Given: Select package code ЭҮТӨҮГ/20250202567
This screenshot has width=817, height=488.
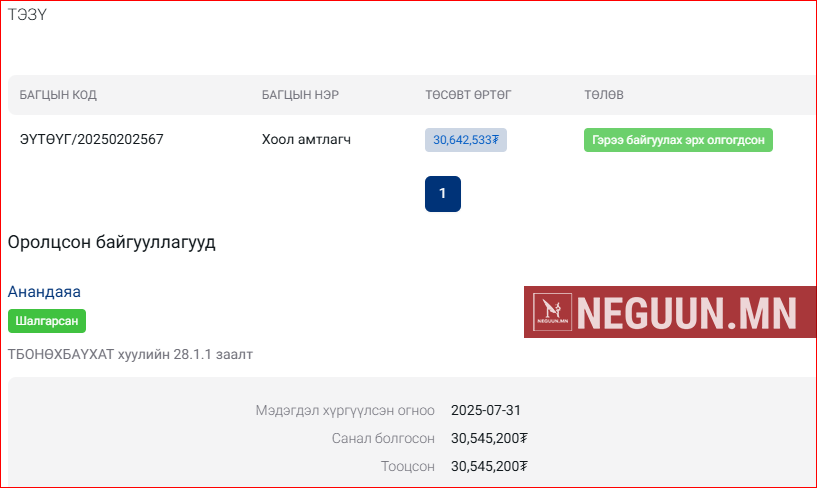Looking at the screenshot, I should tap(91, 140).
